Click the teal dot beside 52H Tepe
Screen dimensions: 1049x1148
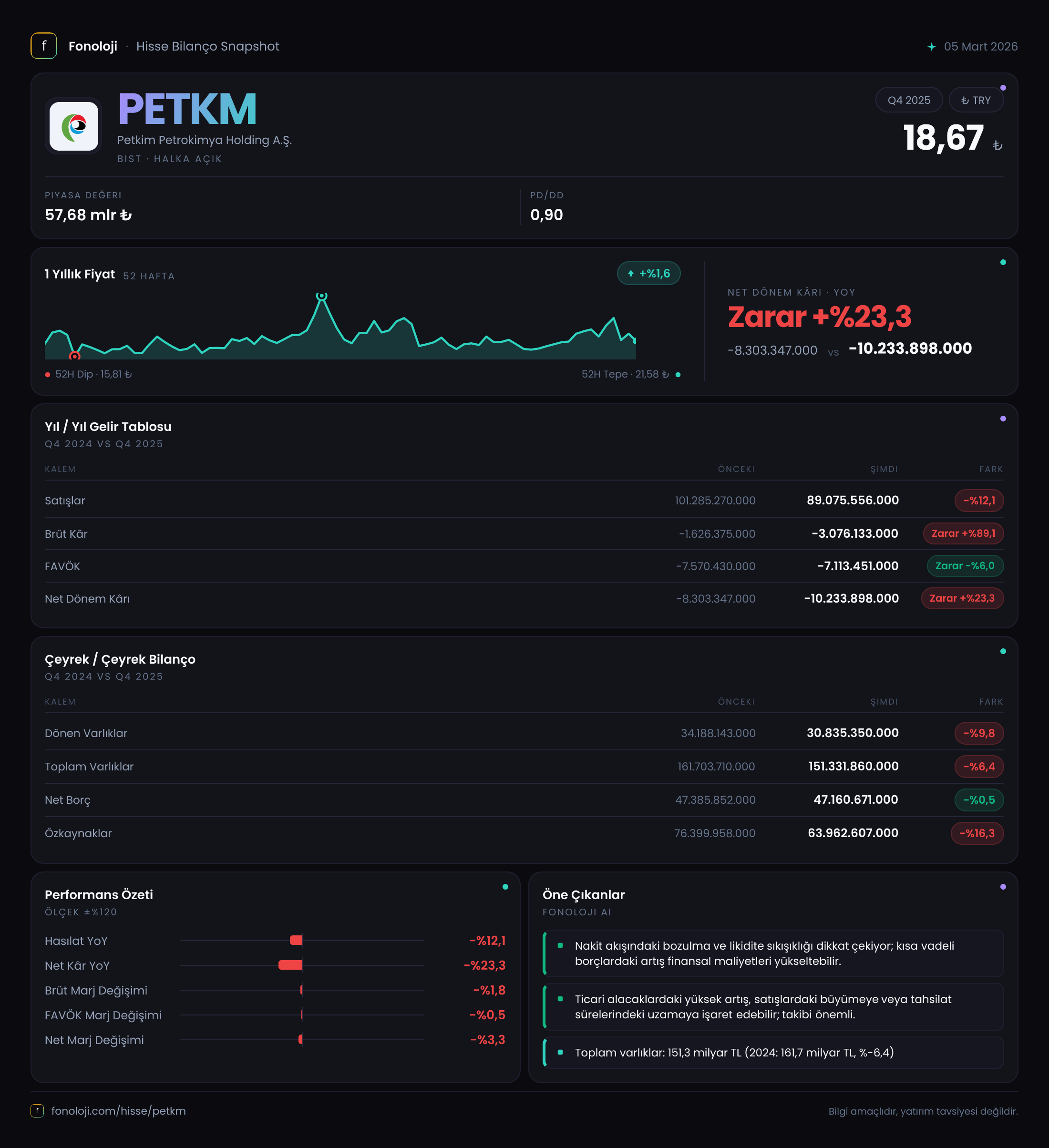678,375
